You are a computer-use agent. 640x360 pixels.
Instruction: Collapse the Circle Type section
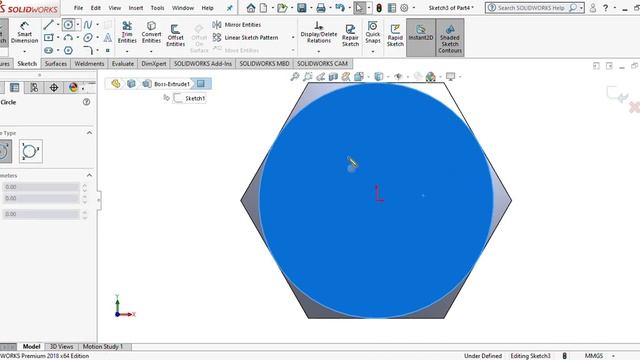tap(89, 133)
